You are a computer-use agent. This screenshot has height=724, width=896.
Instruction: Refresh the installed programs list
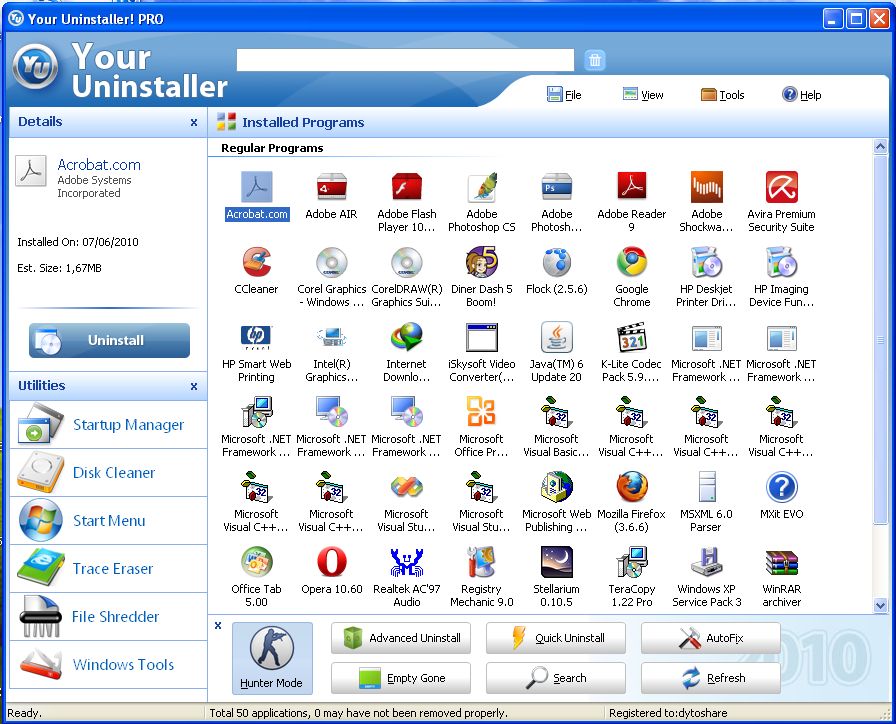[x=710, y=678]
